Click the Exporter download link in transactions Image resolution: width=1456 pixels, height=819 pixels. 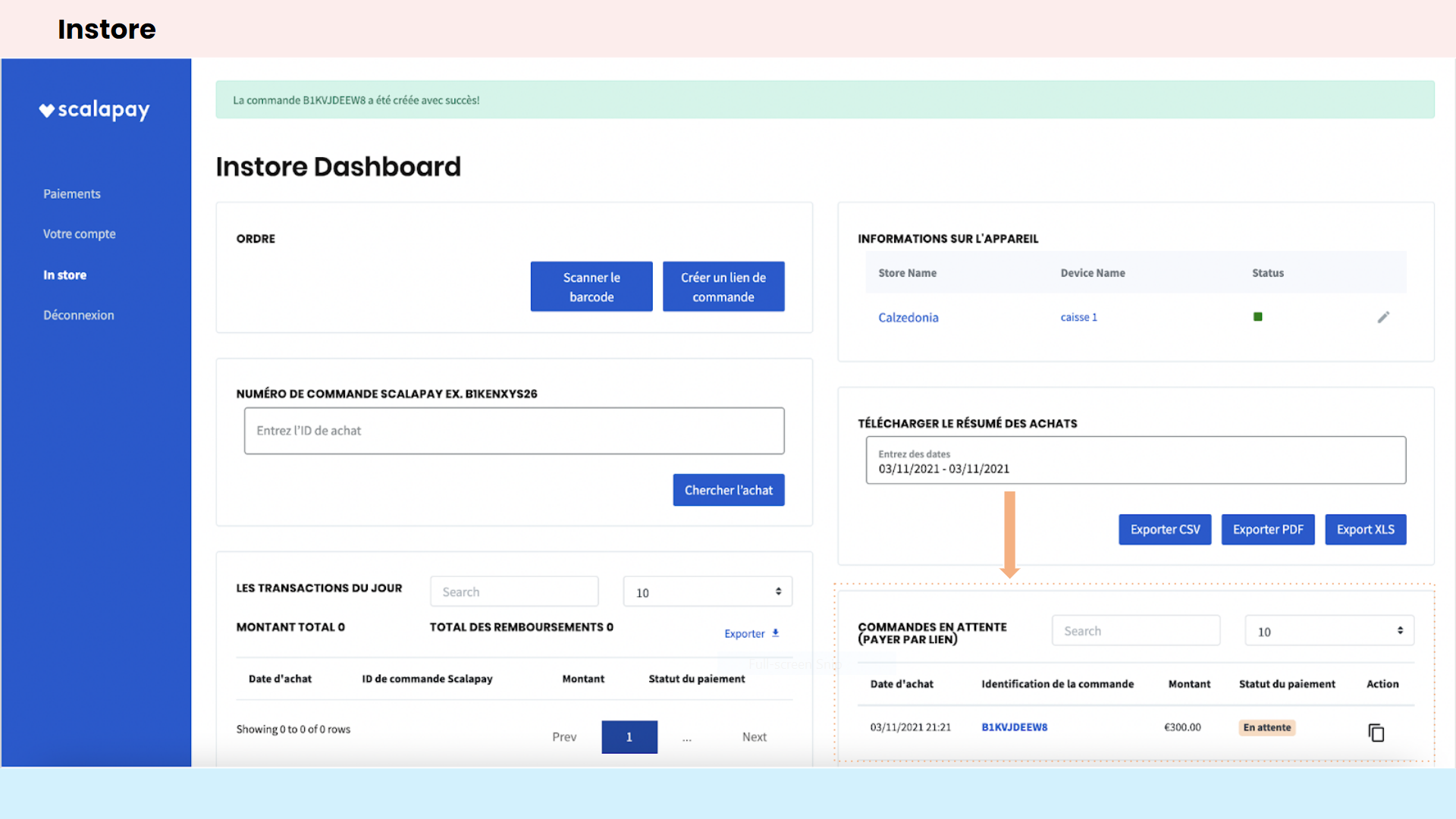[751, 633]
